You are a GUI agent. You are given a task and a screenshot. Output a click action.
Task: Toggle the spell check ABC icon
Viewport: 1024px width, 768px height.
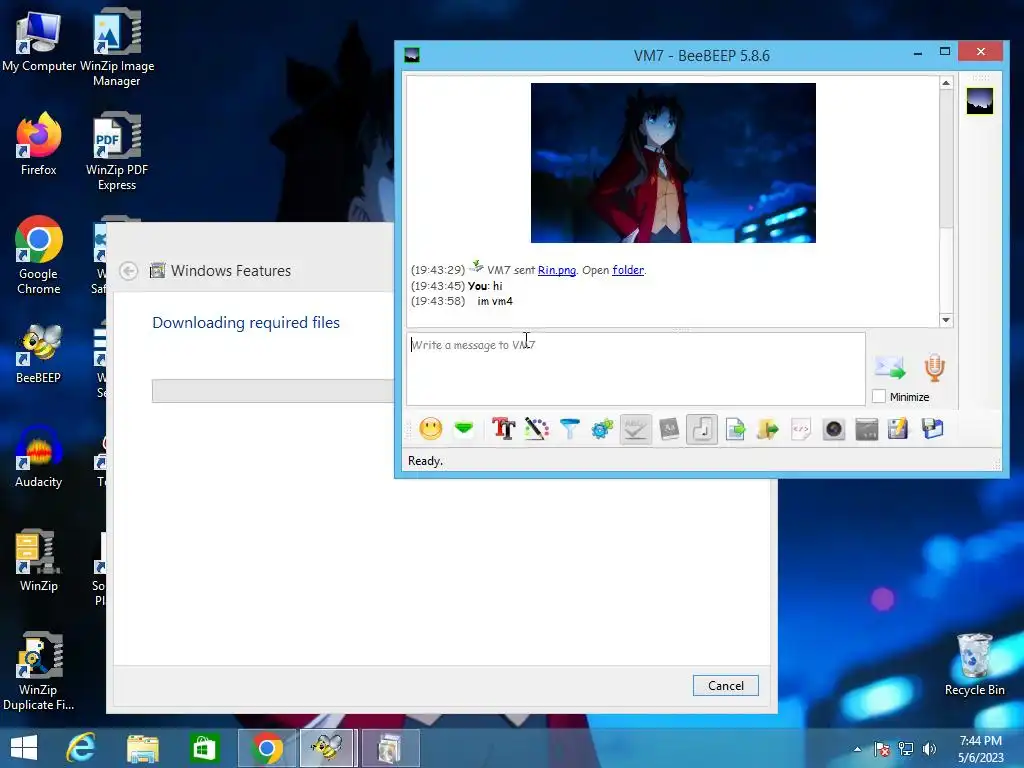(x=635, y=429)
